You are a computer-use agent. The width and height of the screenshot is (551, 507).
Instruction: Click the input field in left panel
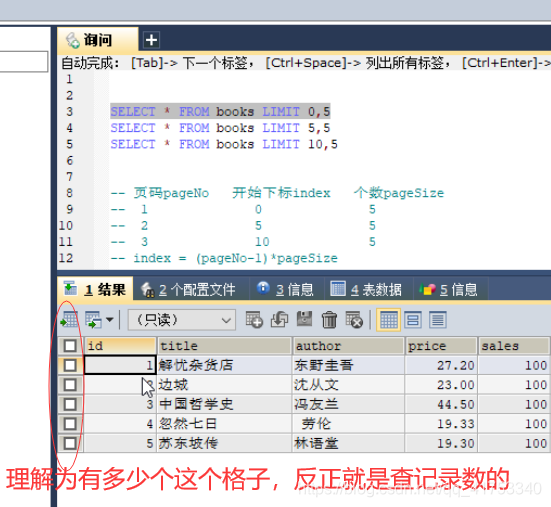24,61
